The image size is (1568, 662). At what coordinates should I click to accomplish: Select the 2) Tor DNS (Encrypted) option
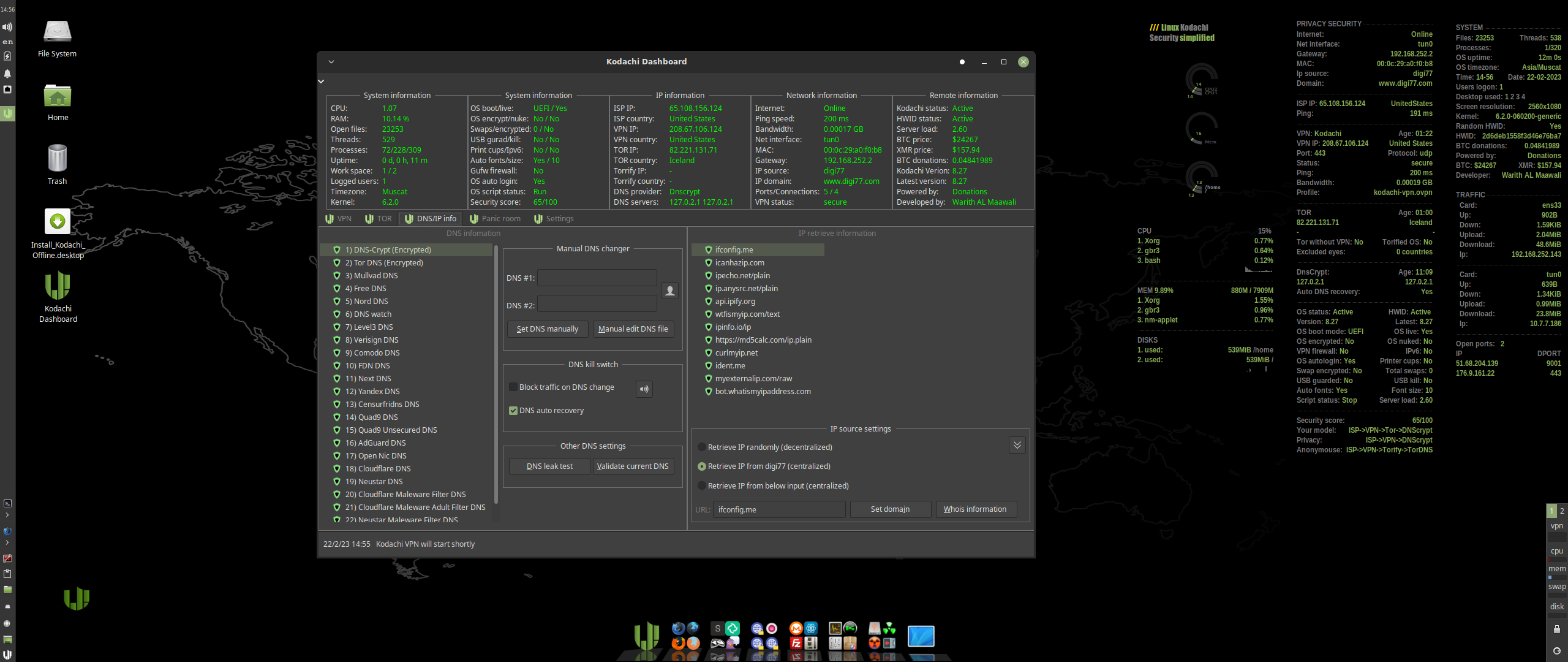point(406,263)
